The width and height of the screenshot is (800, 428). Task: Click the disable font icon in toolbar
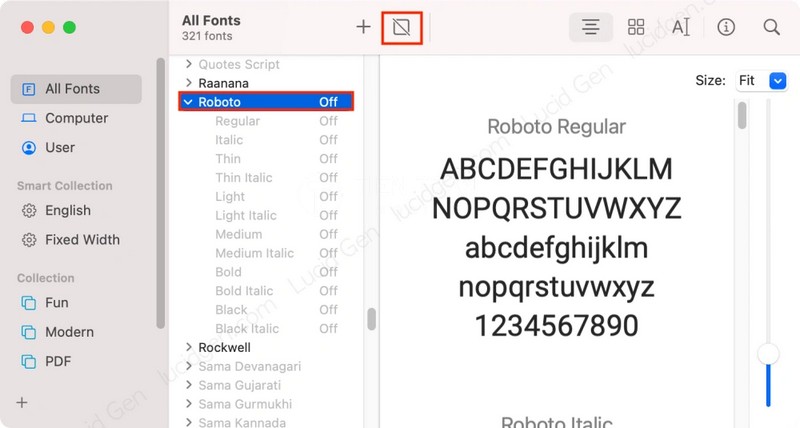(402, 27)
